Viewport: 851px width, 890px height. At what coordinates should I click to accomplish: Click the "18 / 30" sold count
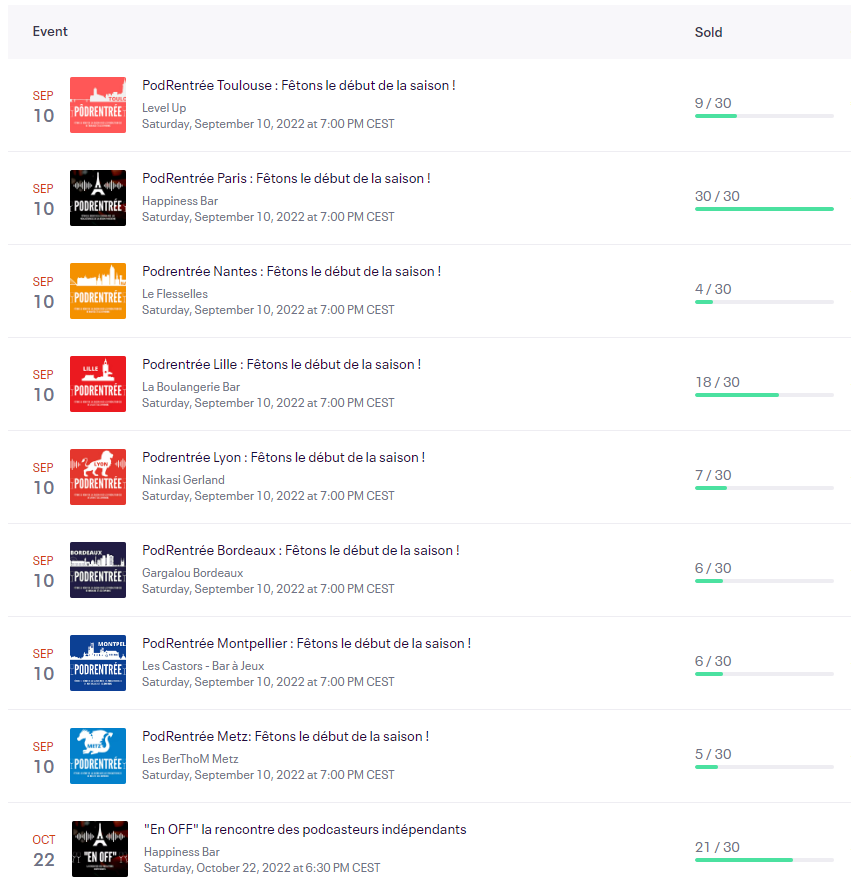pyautogui.click(x=717, y=383)
